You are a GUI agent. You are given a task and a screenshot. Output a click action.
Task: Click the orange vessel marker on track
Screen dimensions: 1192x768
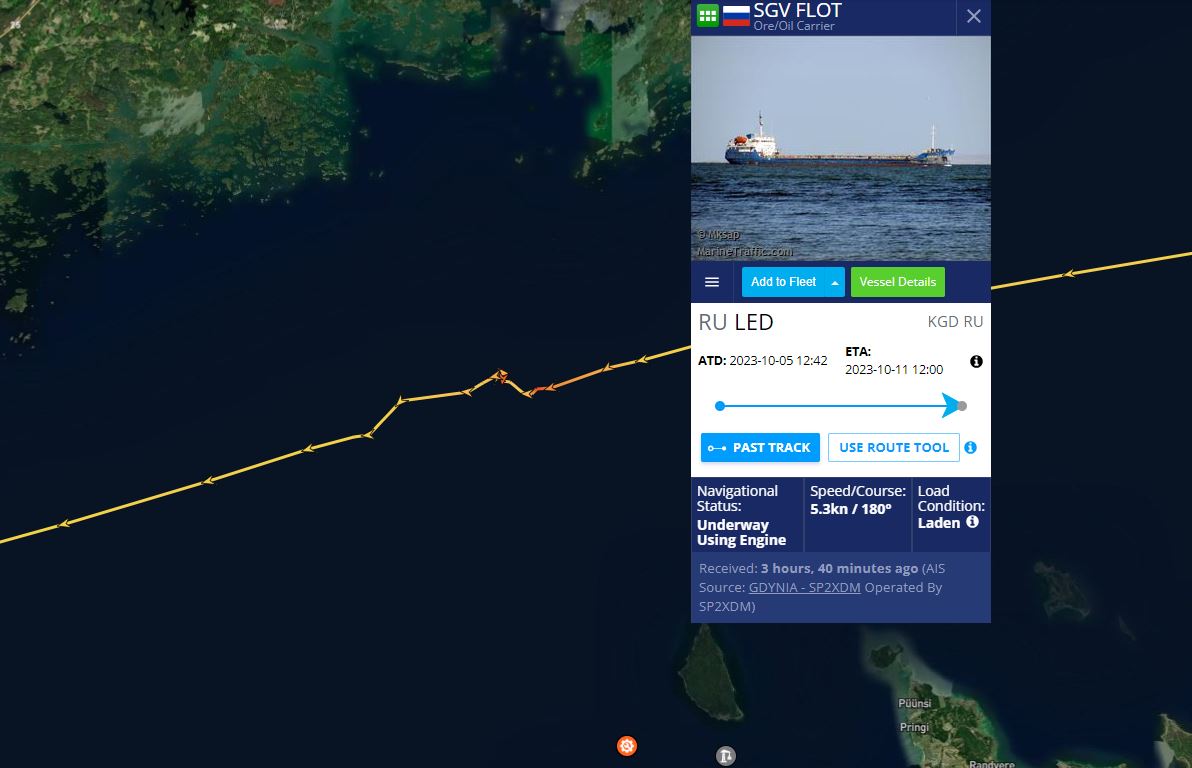pyautogui.click(x=501, y=375)
